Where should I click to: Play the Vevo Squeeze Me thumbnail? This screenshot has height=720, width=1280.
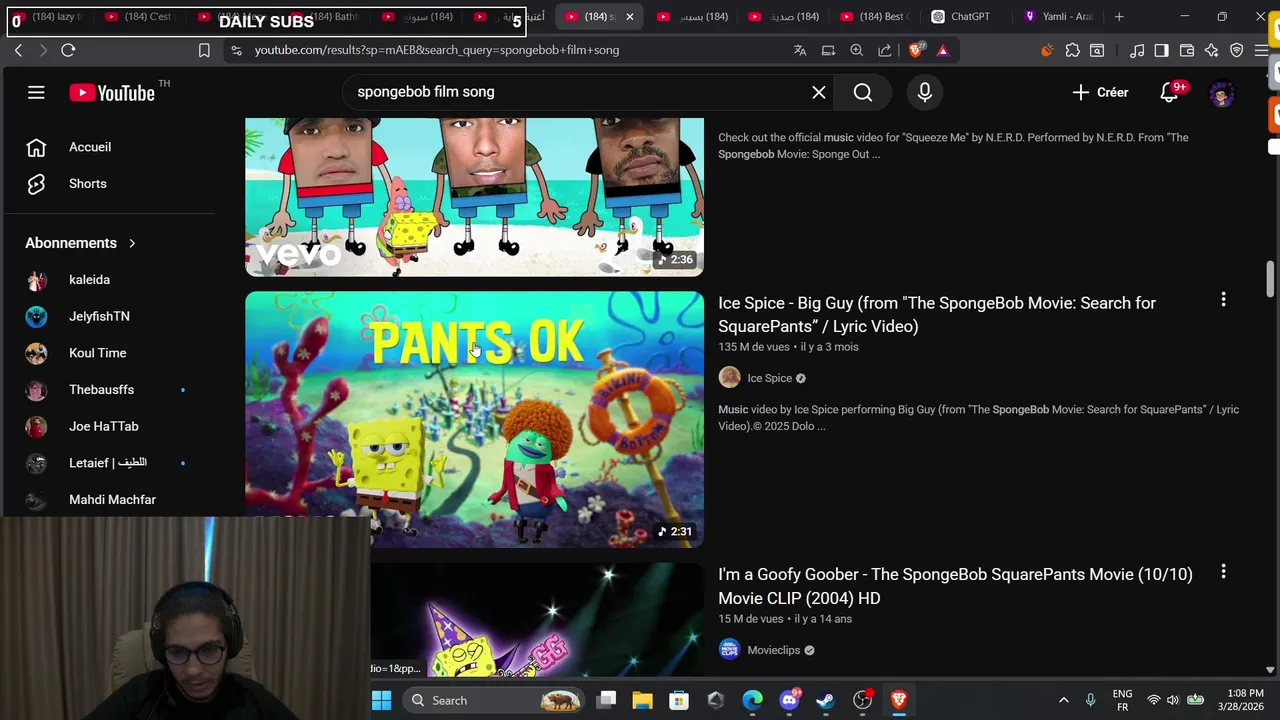[x=474, y=197]
